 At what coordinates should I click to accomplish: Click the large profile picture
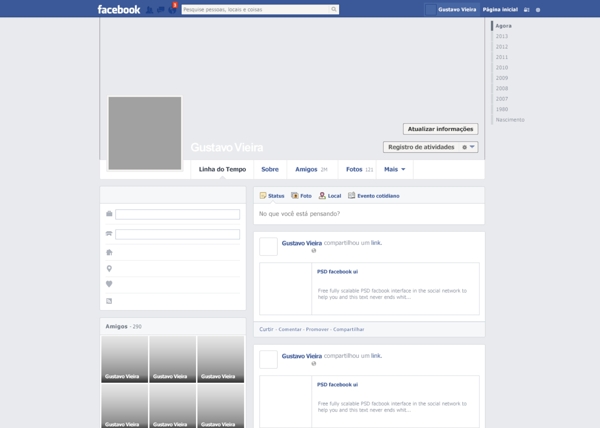[145, 133]
